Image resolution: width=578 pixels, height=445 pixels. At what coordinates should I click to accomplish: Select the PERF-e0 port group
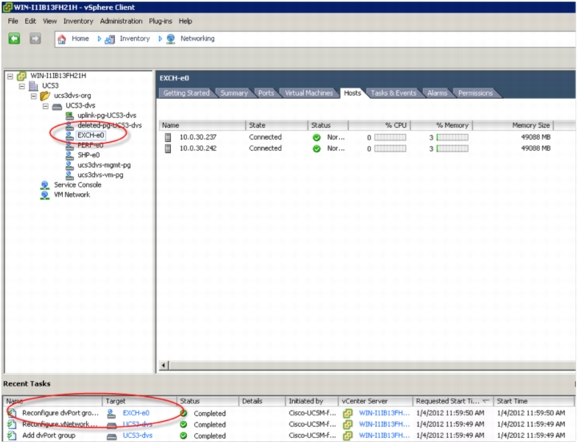pyautogui.click(x=90, y=145)
